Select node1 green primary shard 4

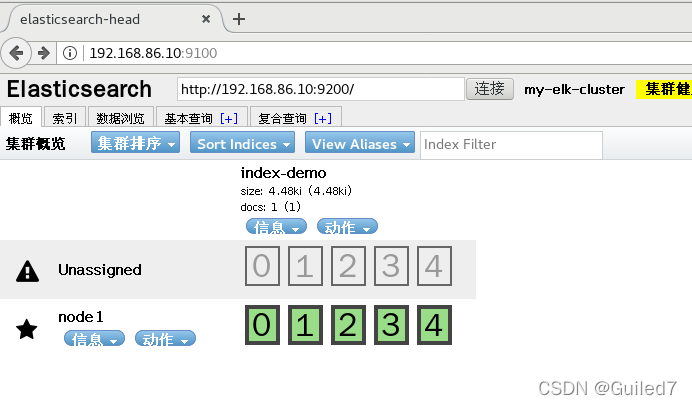[x=434, y=325]
